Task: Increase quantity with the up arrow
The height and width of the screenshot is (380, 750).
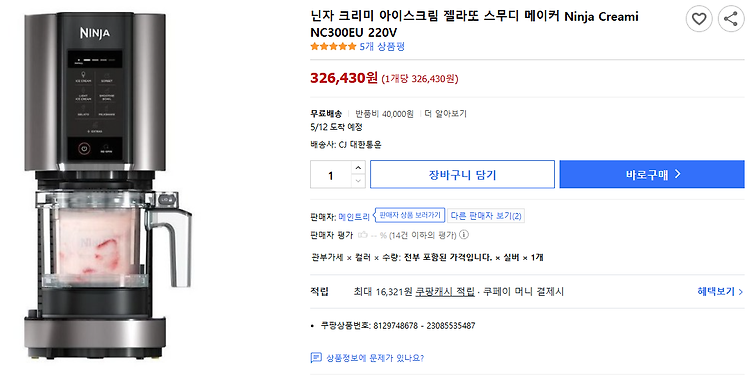Action: point(358,168)
